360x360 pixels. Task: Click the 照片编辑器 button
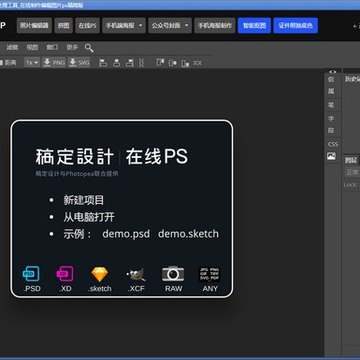click(x=34, y=25)
